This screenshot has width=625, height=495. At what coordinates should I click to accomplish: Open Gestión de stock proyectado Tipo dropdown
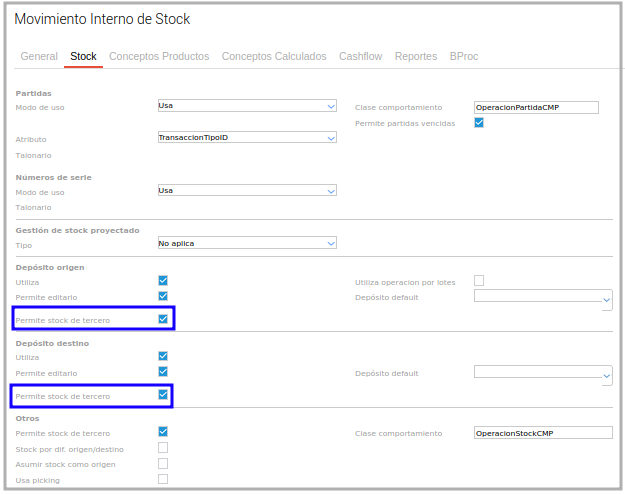point(247,243)
